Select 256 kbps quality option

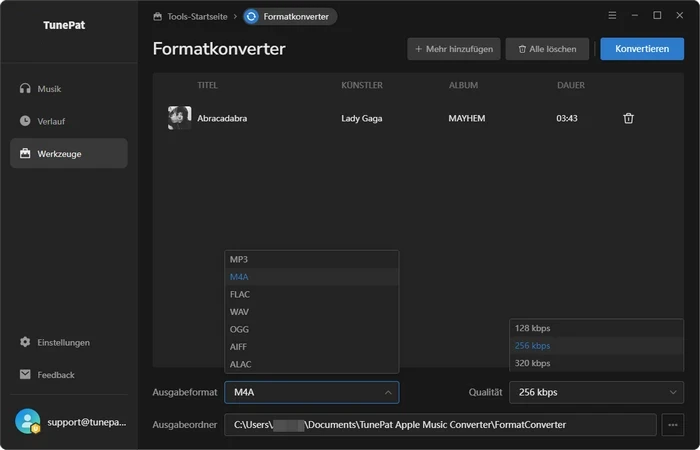[x=596, y=346]
